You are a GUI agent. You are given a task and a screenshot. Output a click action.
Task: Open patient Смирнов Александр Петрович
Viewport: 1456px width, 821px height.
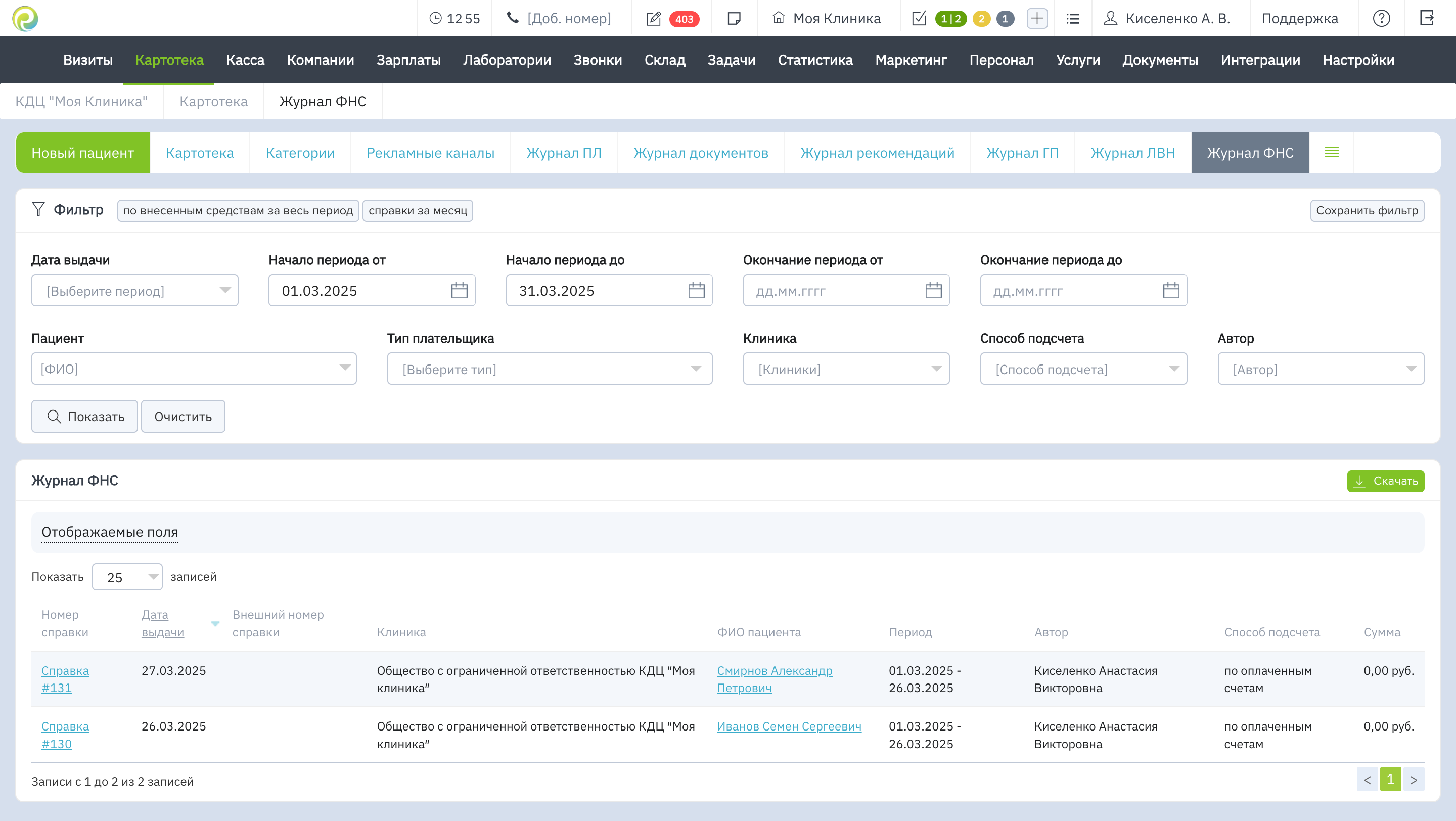click(775, 679)
